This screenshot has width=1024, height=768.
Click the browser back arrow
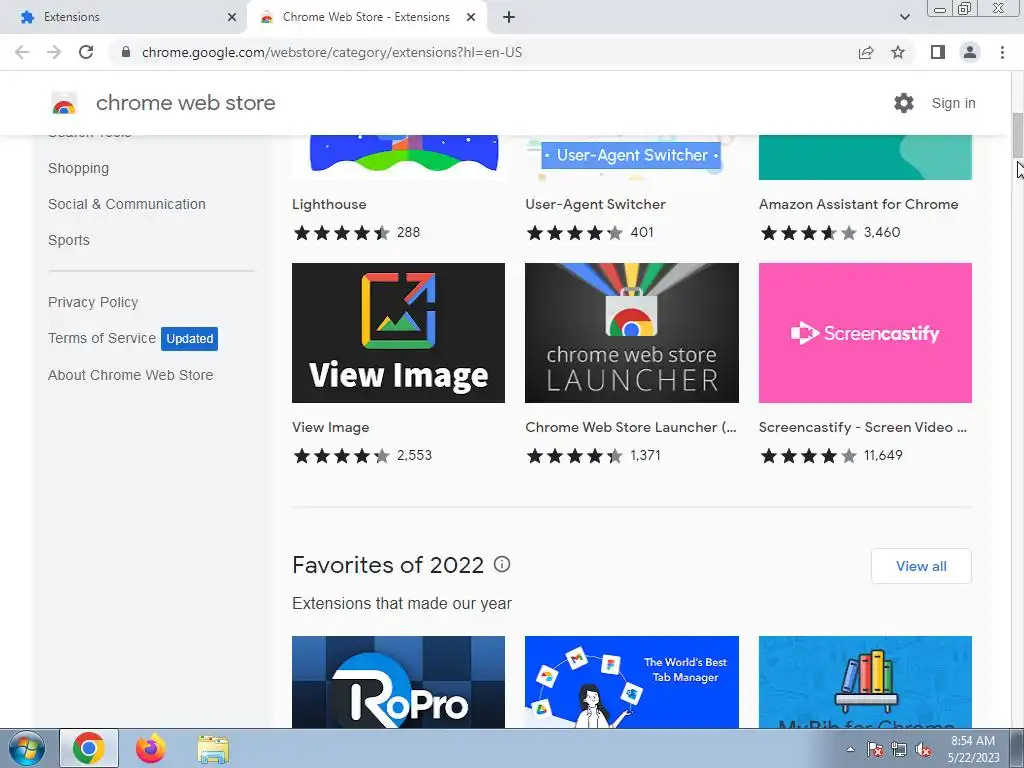point(22,52)
